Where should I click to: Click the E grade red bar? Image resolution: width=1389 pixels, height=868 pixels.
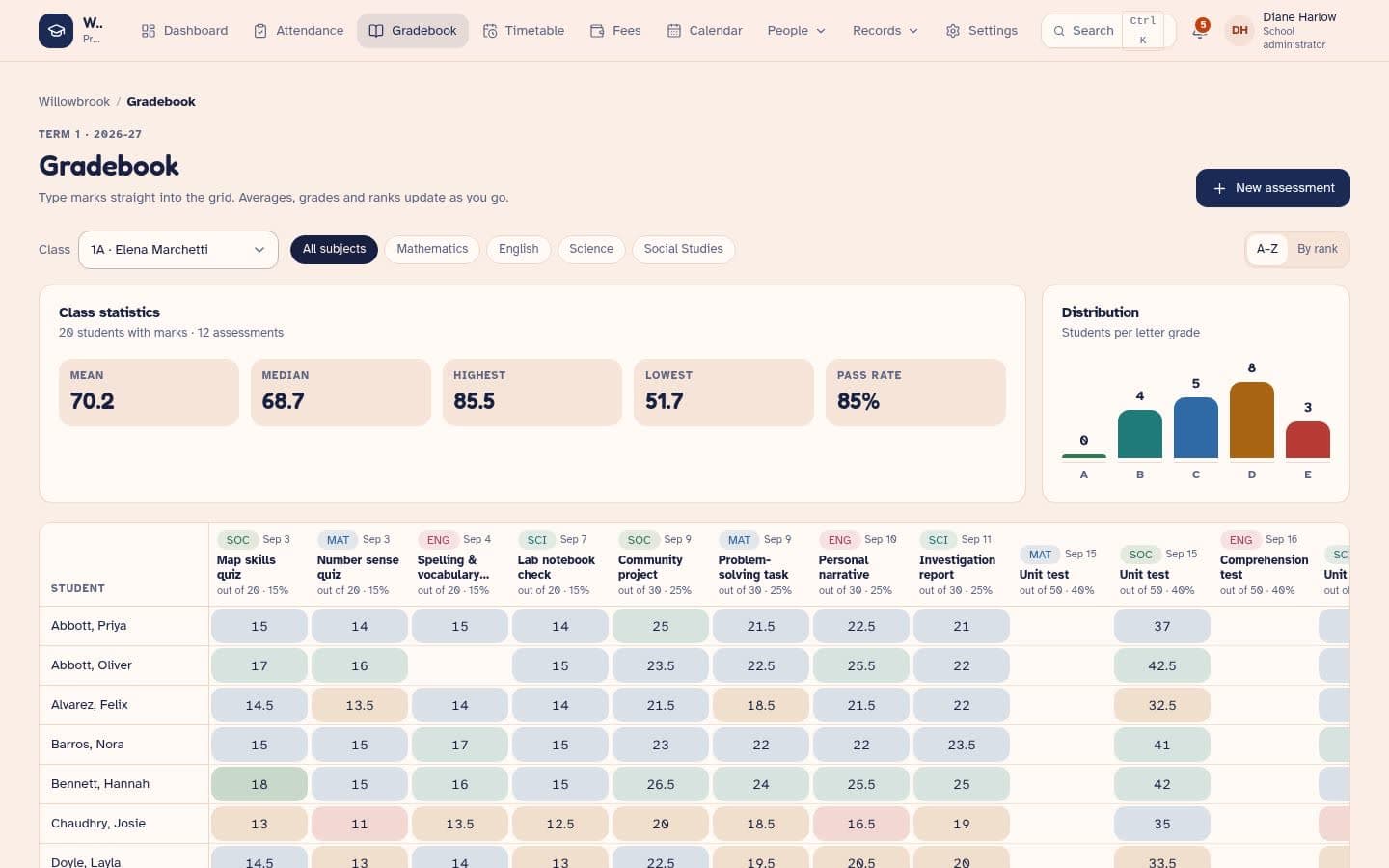pos(1308,440)
